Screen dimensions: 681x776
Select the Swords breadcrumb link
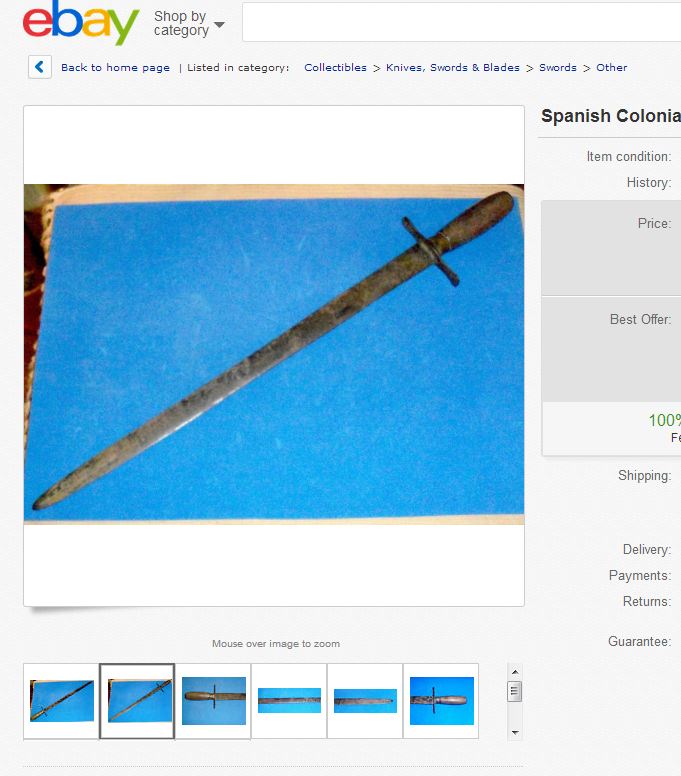pos(558,67)
